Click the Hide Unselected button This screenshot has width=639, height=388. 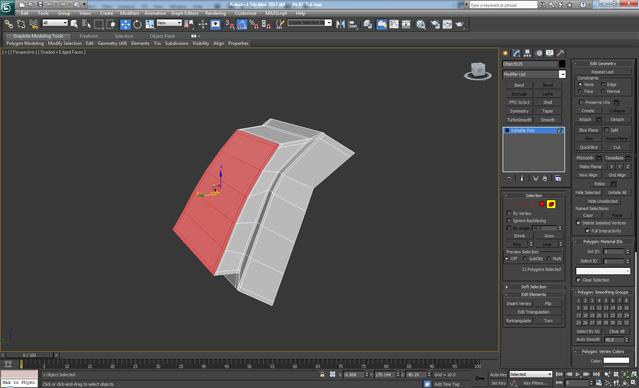tap(603, 201)
